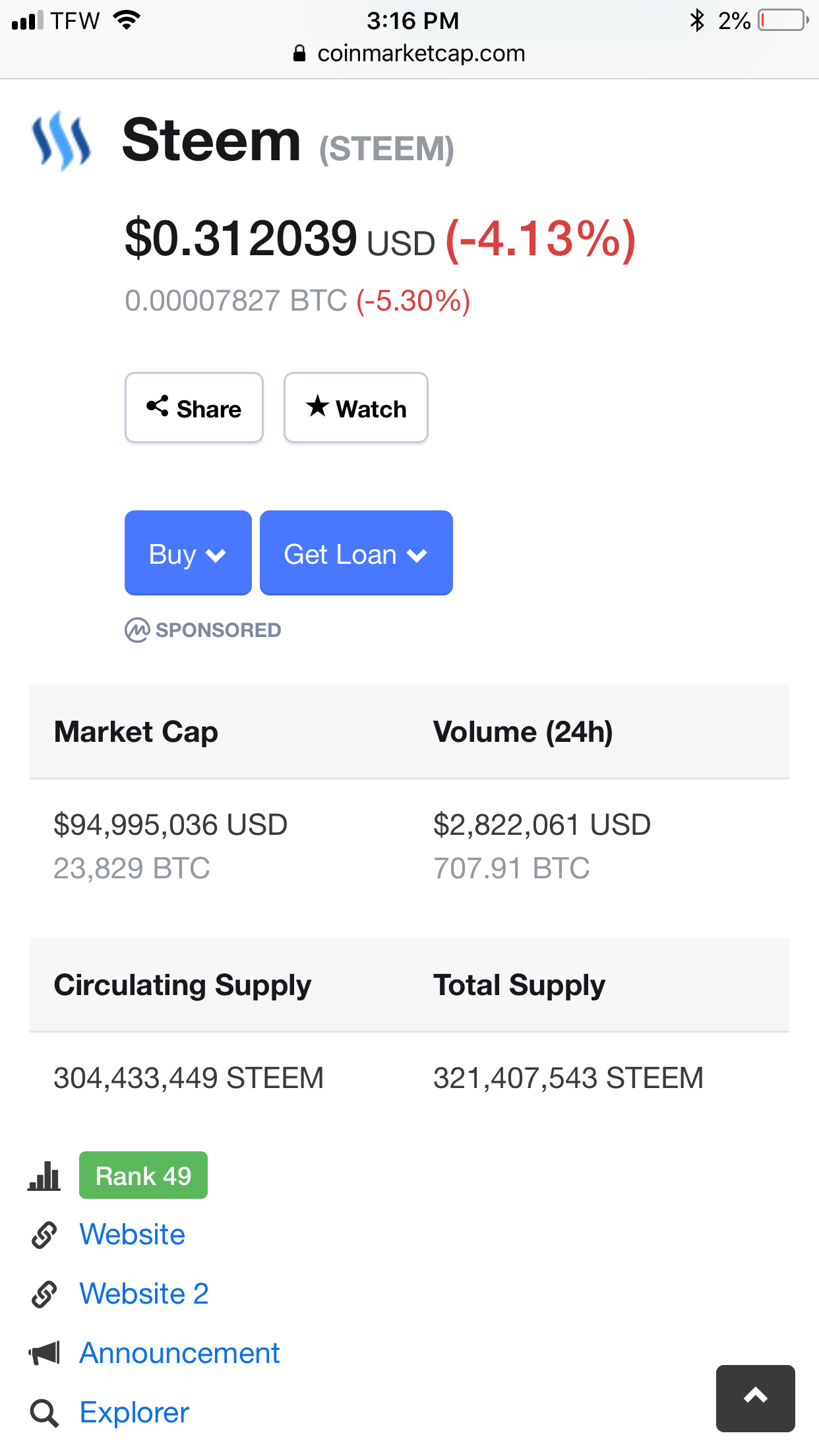Expand the Get Loan dropdown
The image size is (819, 1456).
[355, 553]
